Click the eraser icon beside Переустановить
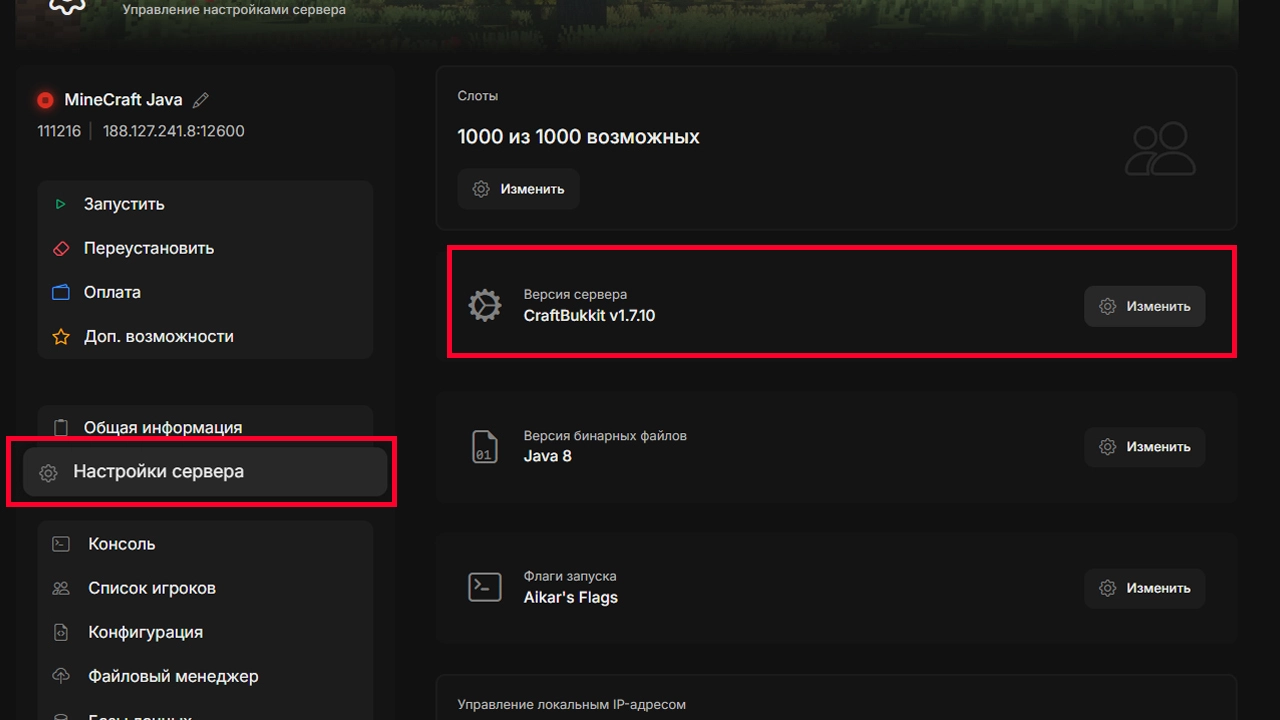This screenshot has height=720, width=1280. (61, 248)
